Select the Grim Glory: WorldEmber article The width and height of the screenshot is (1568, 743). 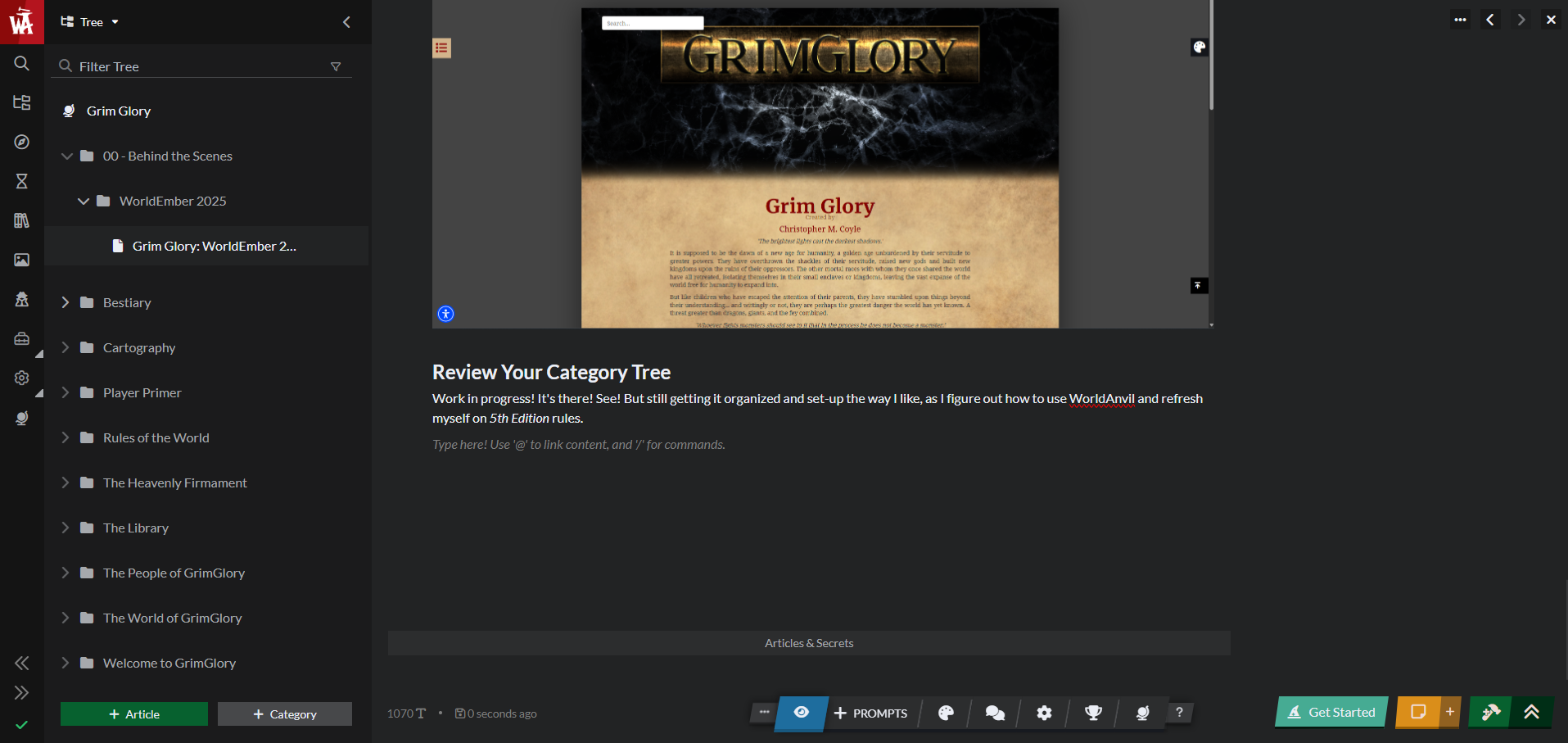coord(214,246)
